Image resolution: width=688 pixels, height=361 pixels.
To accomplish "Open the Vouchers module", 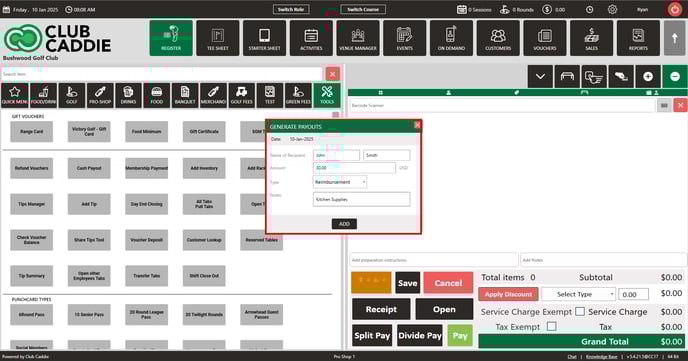I will (545, 38).
